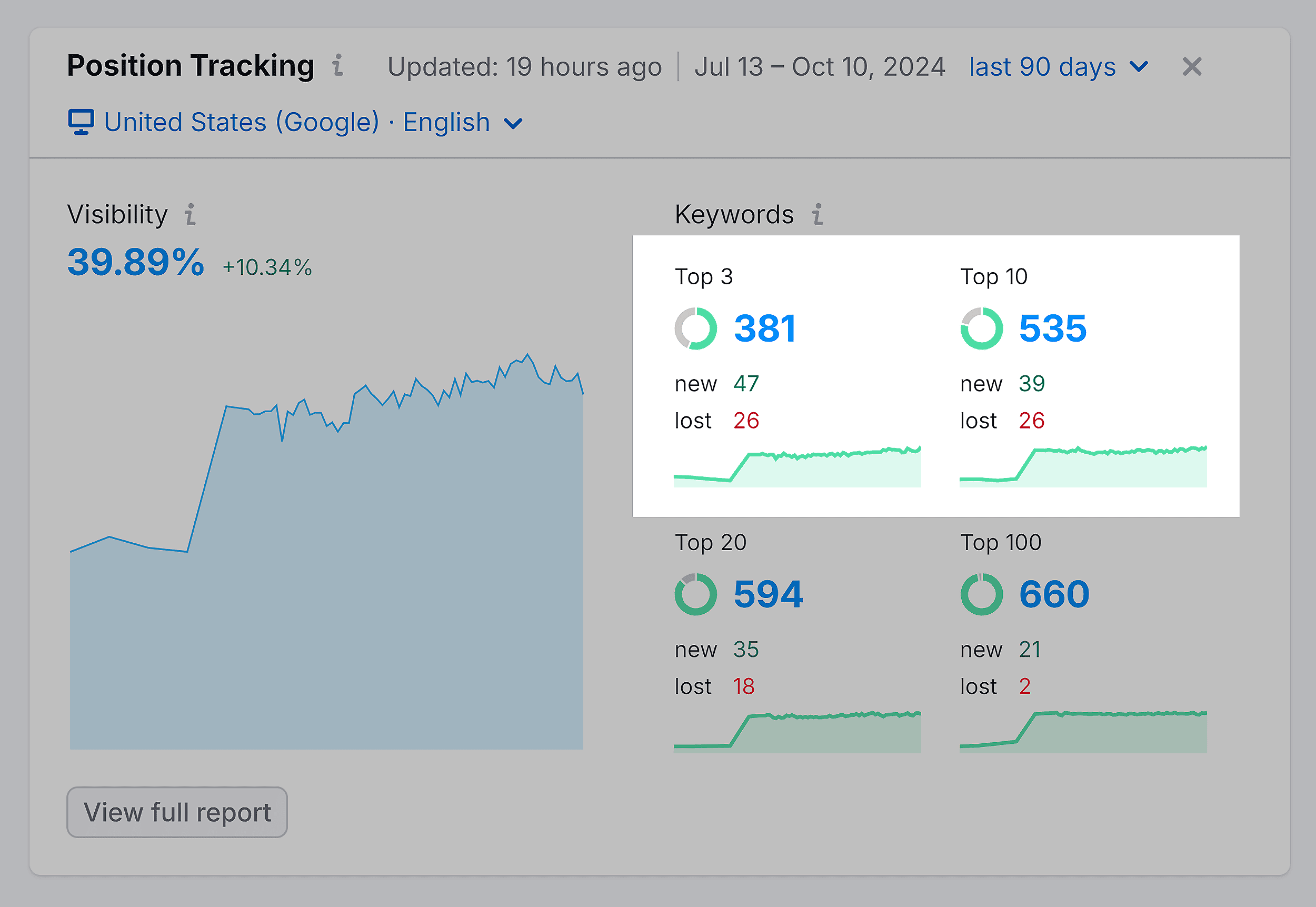Click the Keywords info icon
This screenshot has height=907, width=1316.
(817, 215)
